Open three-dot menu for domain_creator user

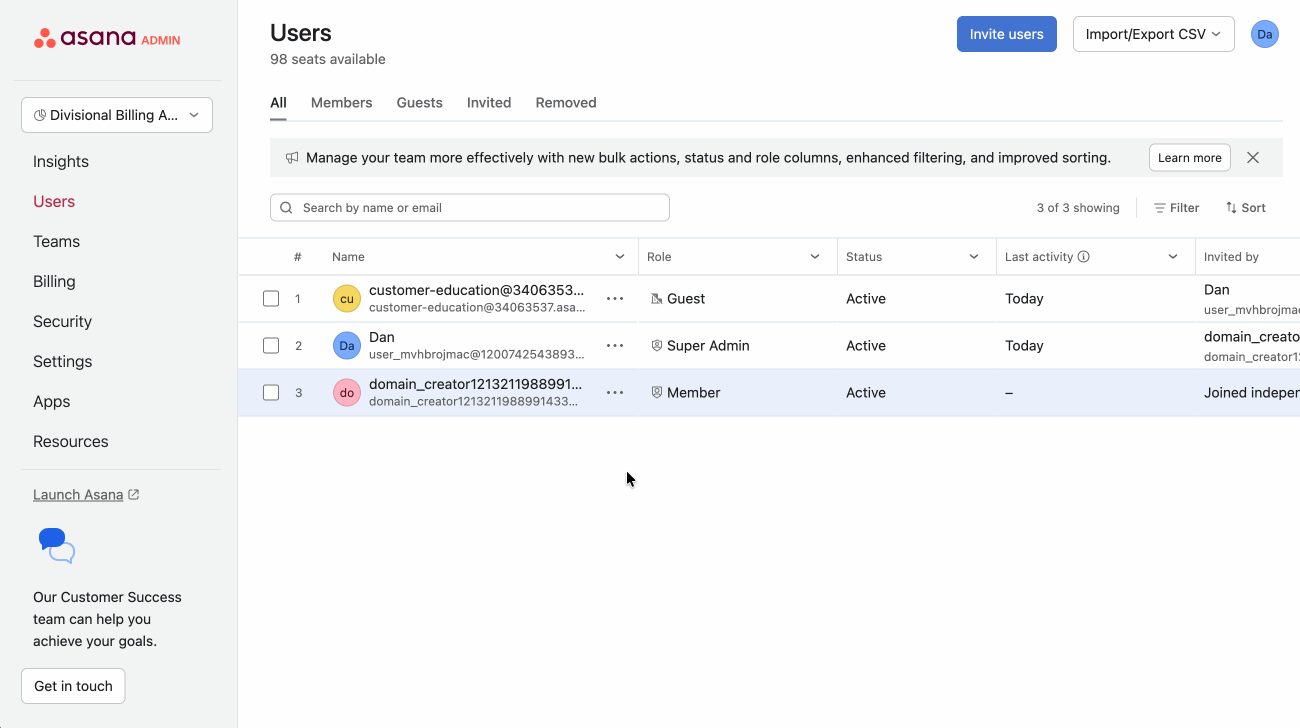point(615,393)
